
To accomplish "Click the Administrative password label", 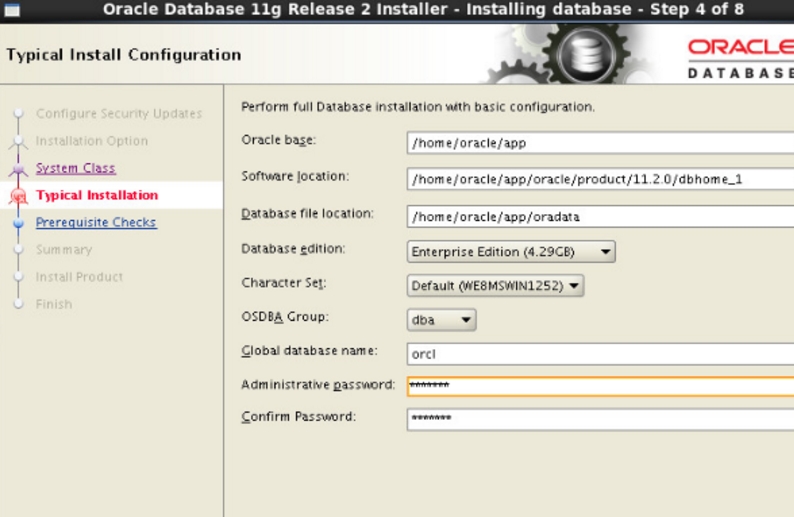I will coord(318,385).
